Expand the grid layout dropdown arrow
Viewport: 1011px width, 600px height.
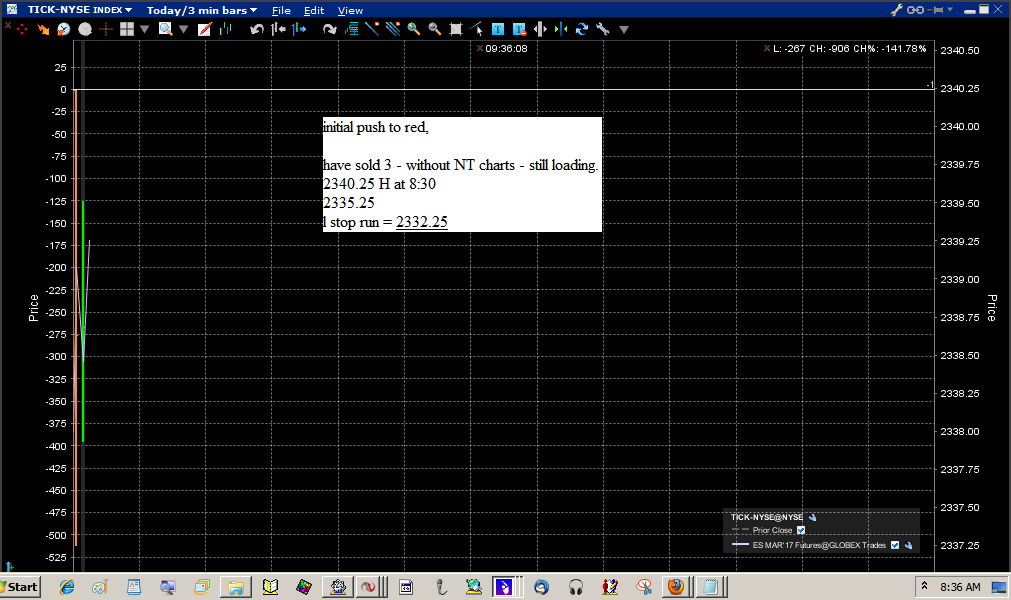point(144,29)
